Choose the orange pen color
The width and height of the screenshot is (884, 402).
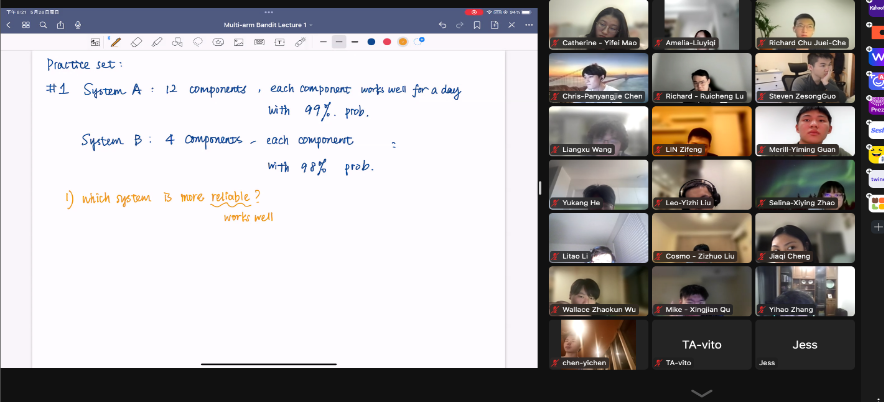(403, 42)
